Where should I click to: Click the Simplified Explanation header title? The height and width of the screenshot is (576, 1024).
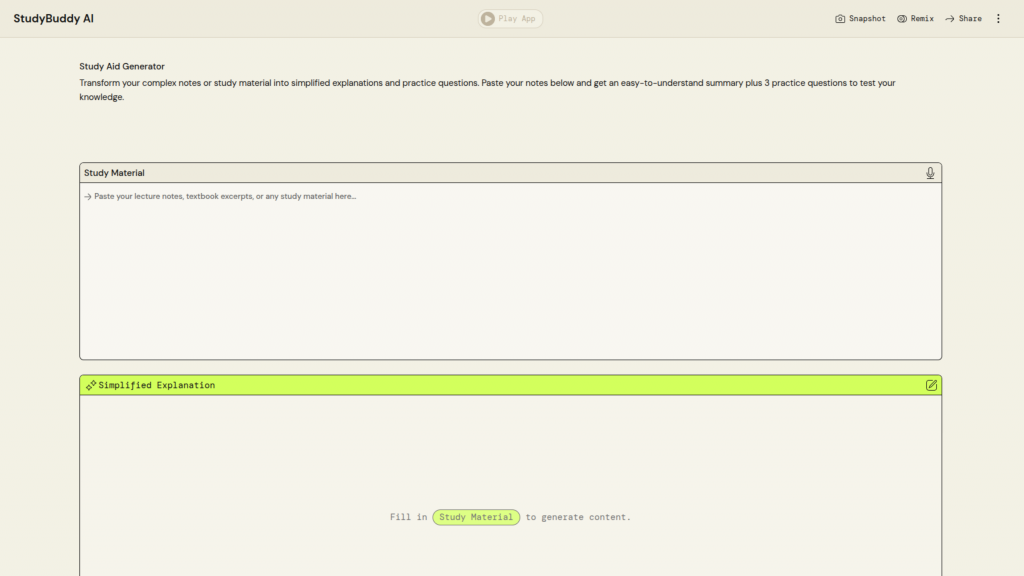point(156,385)
